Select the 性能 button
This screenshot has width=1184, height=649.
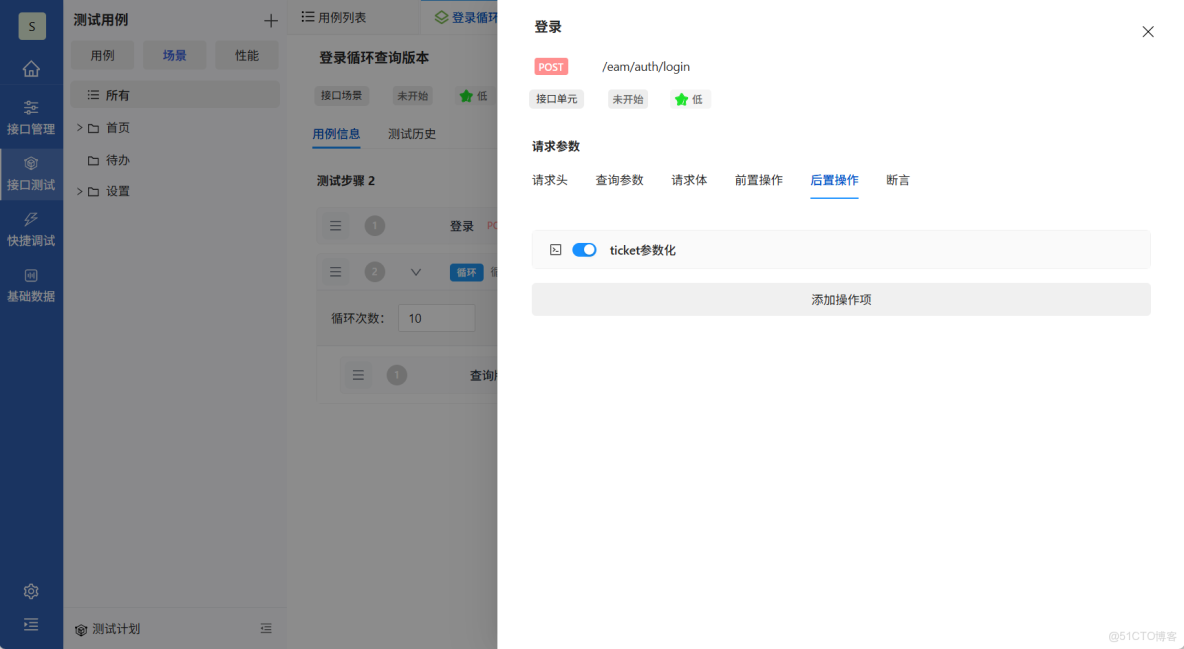click(x=246, y=55)
